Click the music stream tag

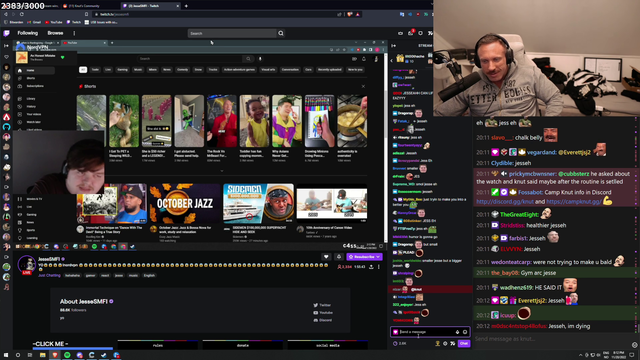(x=133, y=276)
